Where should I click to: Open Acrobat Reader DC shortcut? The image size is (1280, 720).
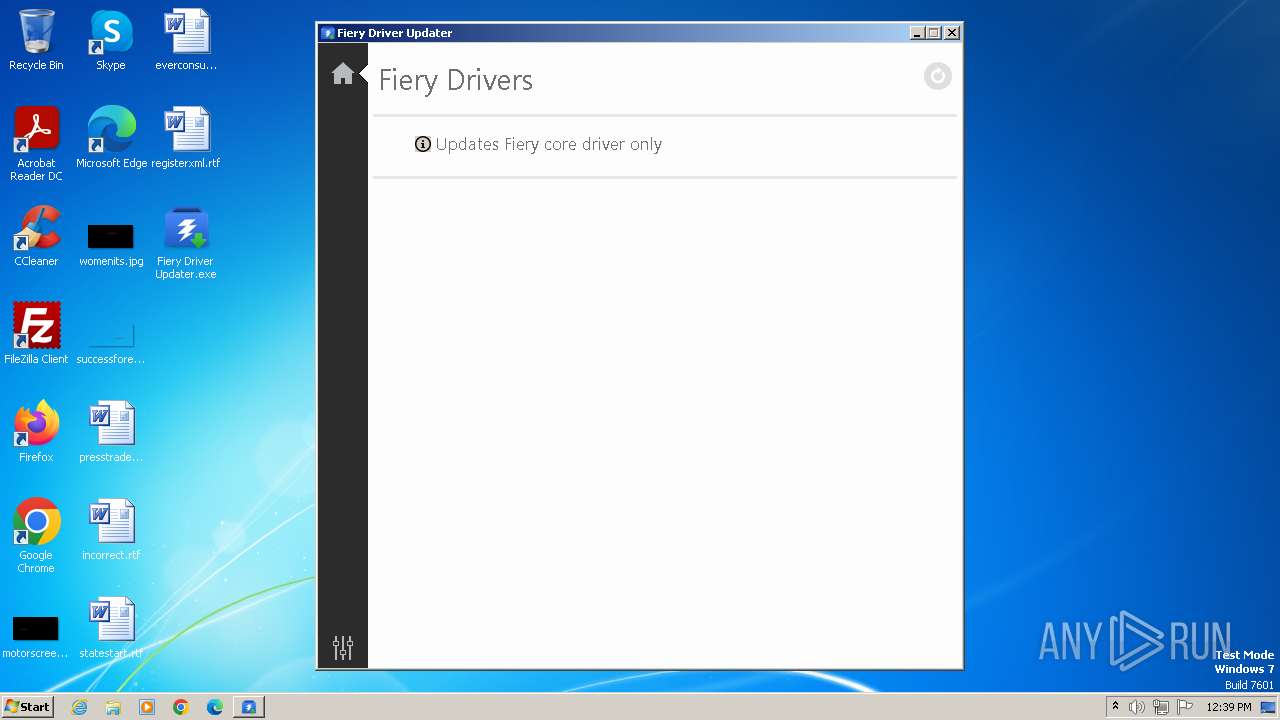(36, 144)
